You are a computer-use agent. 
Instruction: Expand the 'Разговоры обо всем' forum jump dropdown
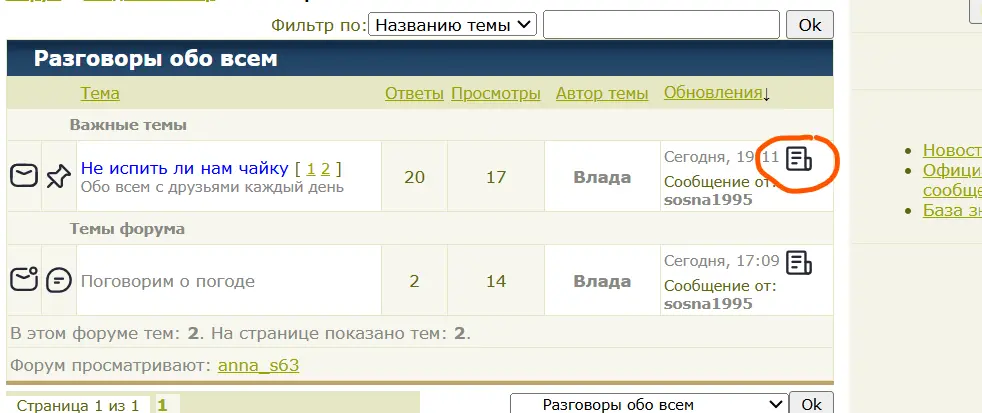point(648,404)
